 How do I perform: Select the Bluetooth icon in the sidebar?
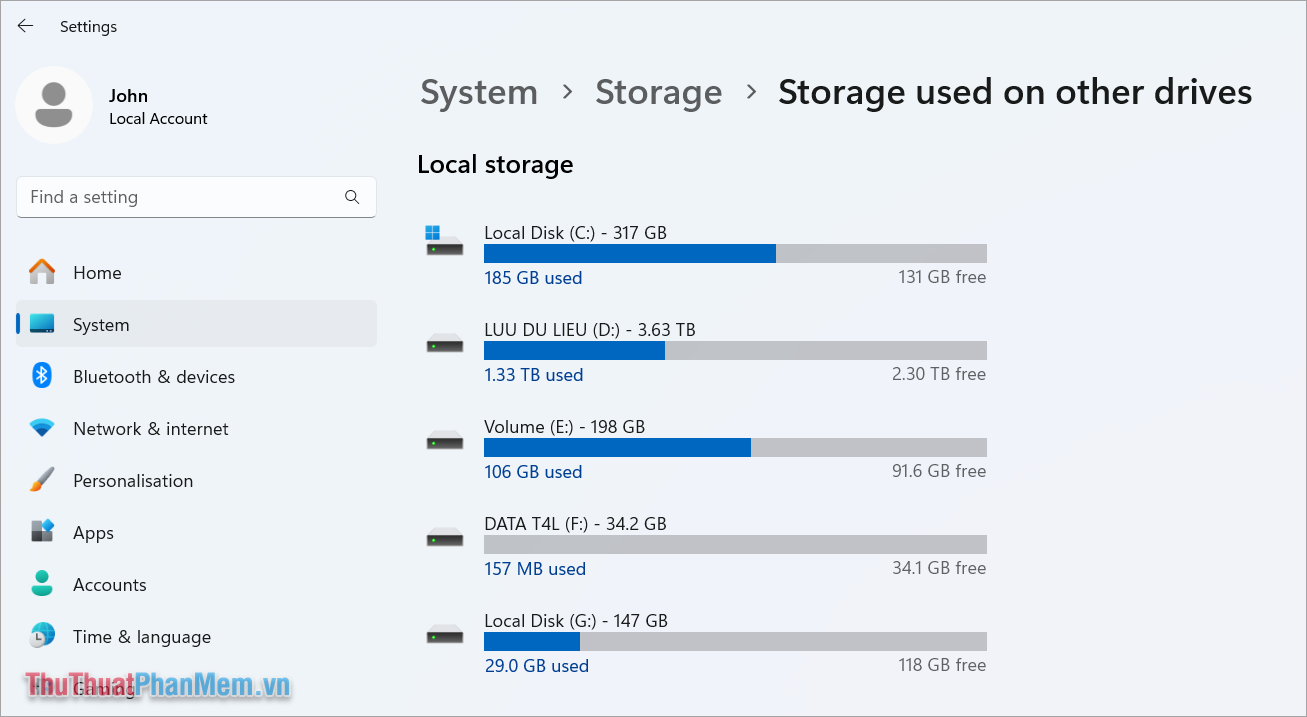(41, 376)
